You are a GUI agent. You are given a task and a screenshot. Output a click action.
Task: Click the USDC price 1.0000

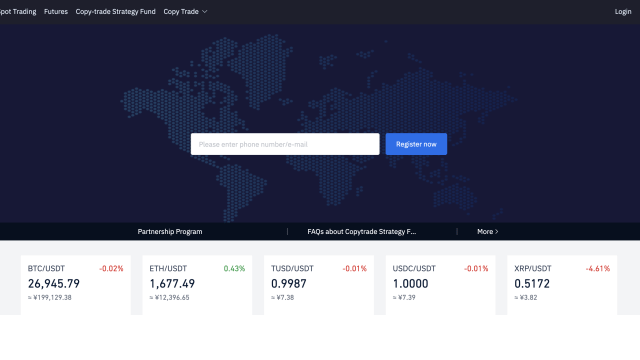click(x=410, y=283)
